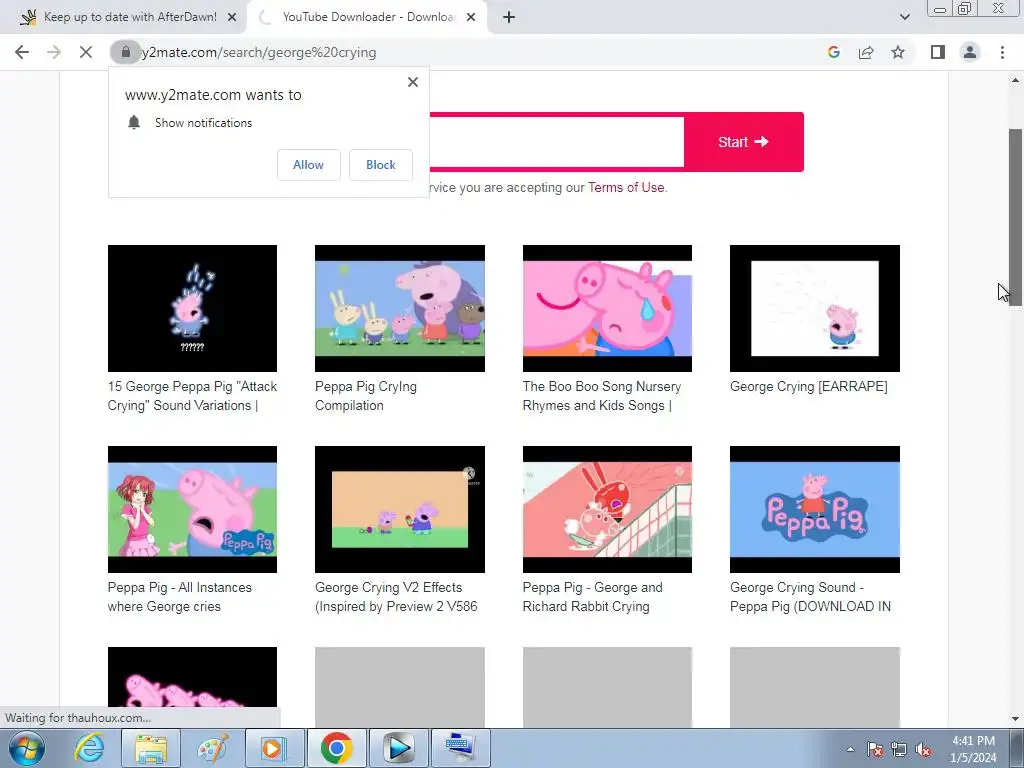Viewport: 1024px width, 768px height.
Task: Open the Action Center flag icon
Action: (x=875, y=749)
